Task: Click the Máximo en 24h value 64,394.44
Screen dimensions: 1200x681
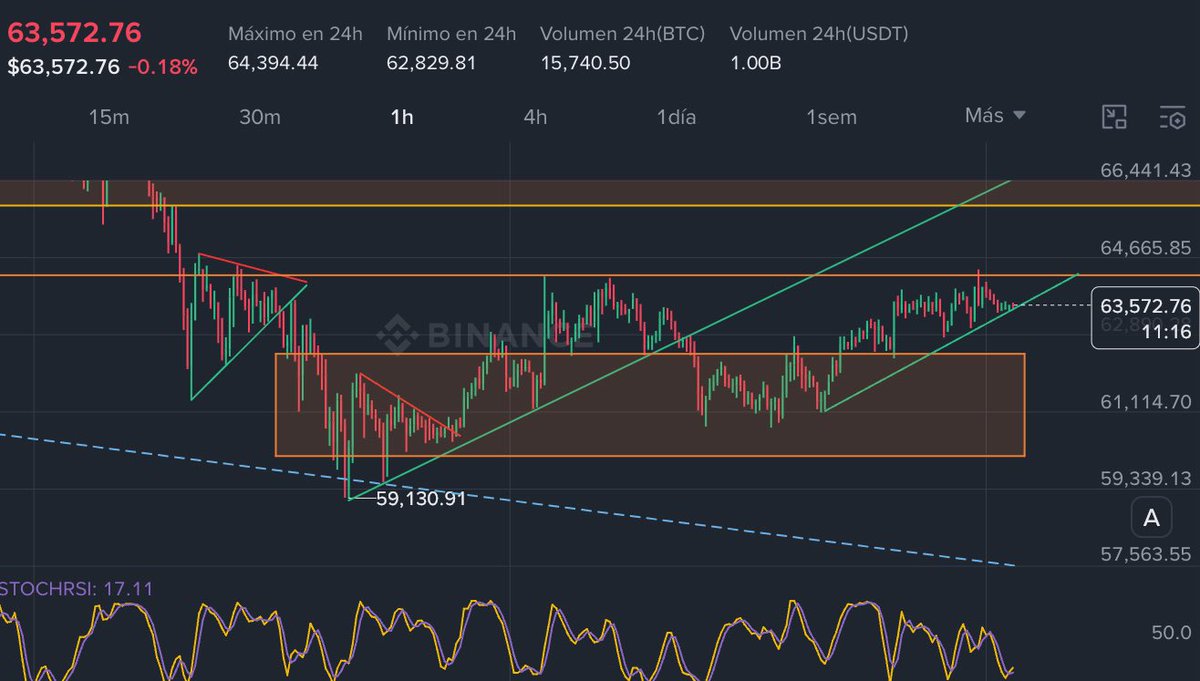Action: [x=273, y=63]
